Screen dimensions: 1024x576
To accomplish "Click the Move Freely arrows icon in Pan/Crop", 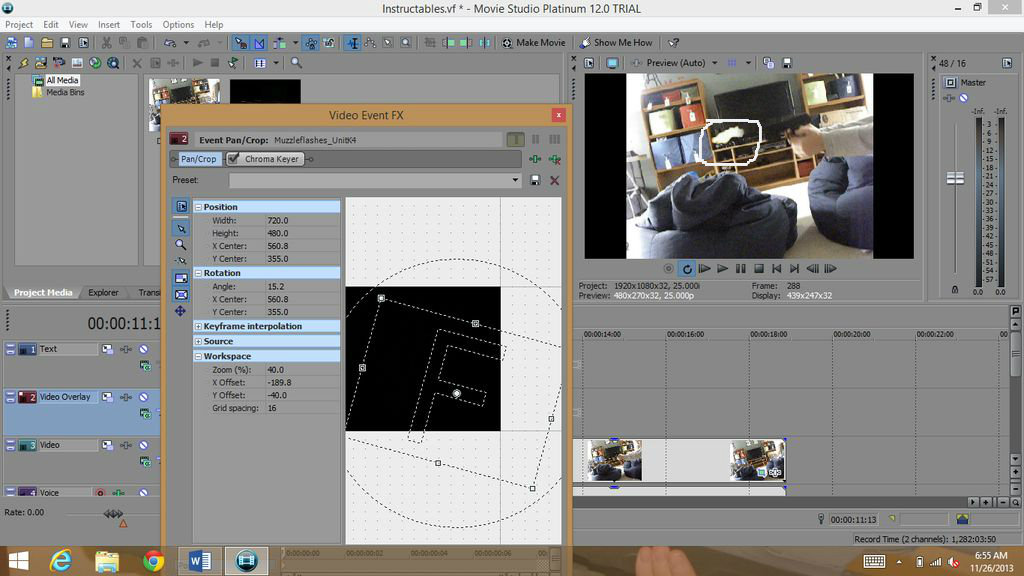I will [181, 311].
